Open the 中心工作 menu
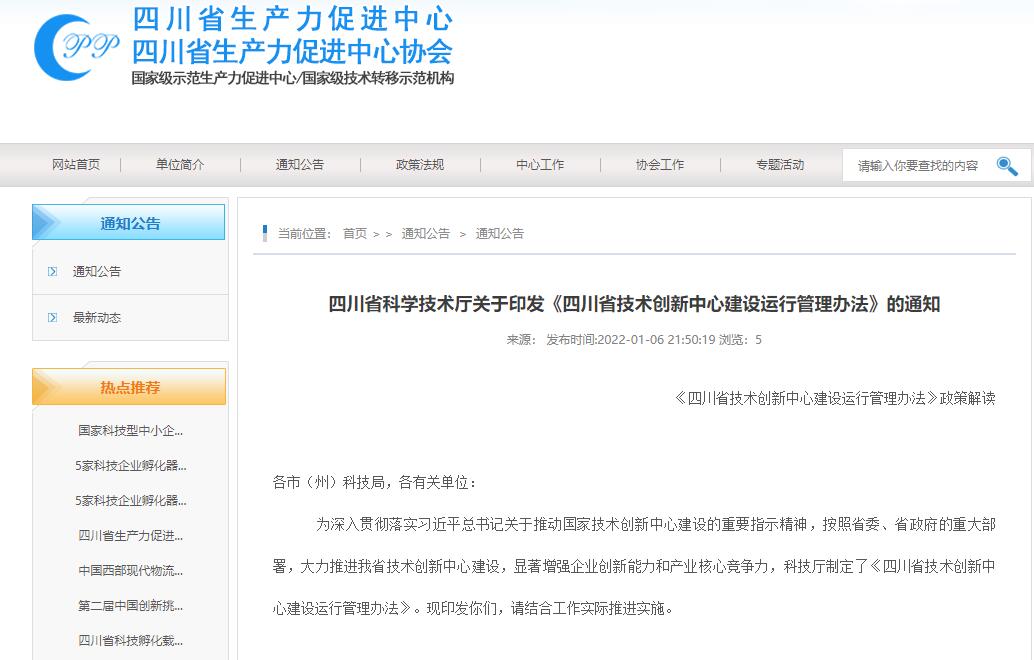The width and height of the screenshot is (1034, 660). click(x=540, y=165)
